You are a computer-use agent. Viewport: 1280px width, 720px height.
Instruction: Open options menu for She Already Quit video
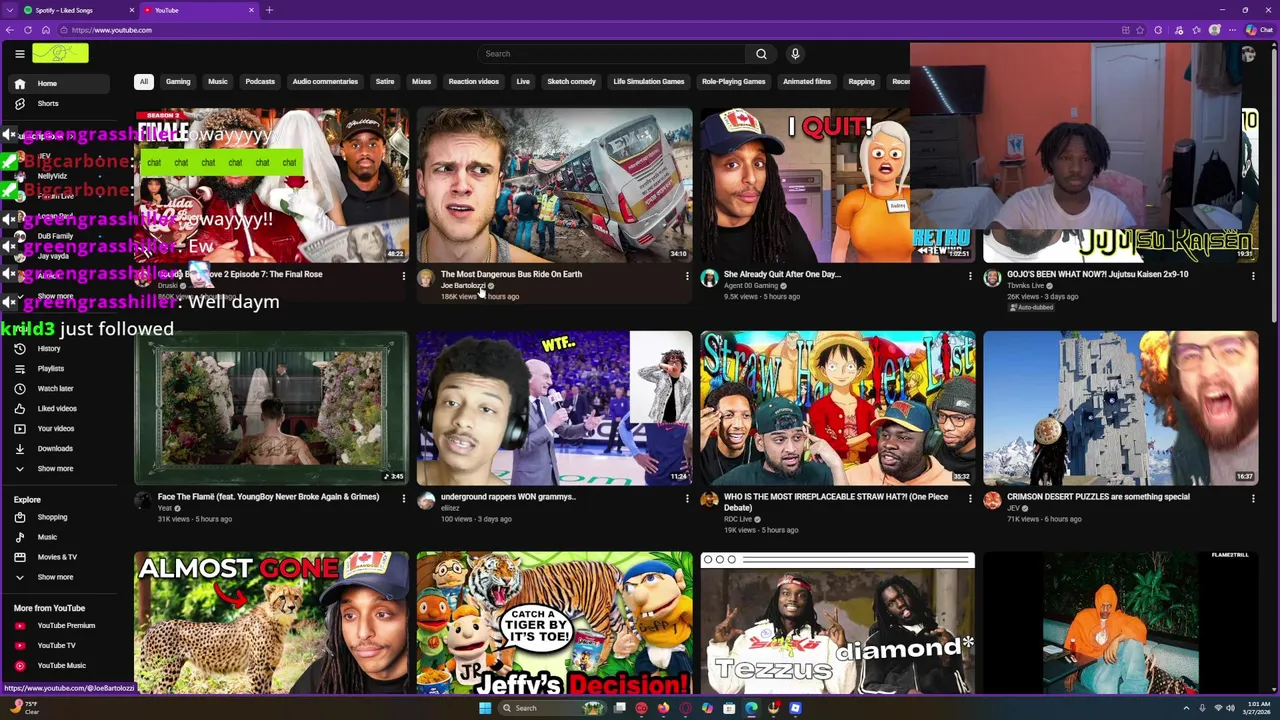970,276
